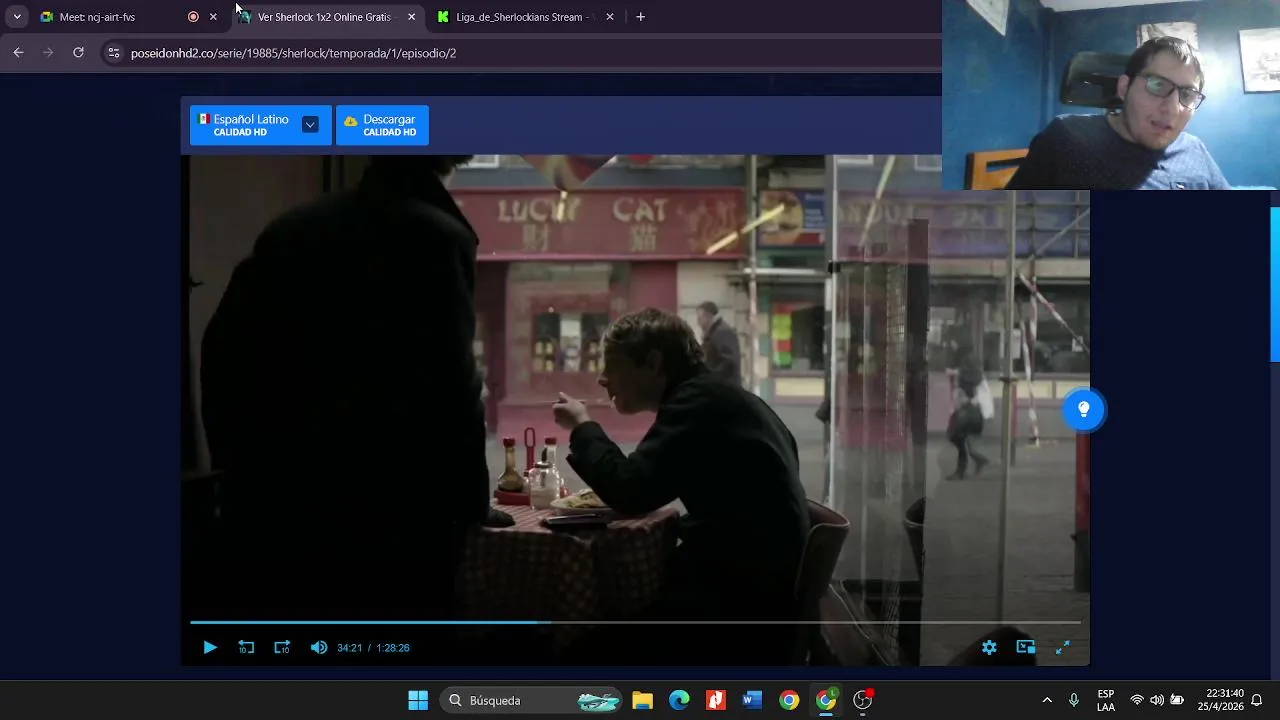This screenshot has height=720, width=1280.
Task: Click the video timestamp 34:21 / 1:28:26
Action: click(373, 648)
